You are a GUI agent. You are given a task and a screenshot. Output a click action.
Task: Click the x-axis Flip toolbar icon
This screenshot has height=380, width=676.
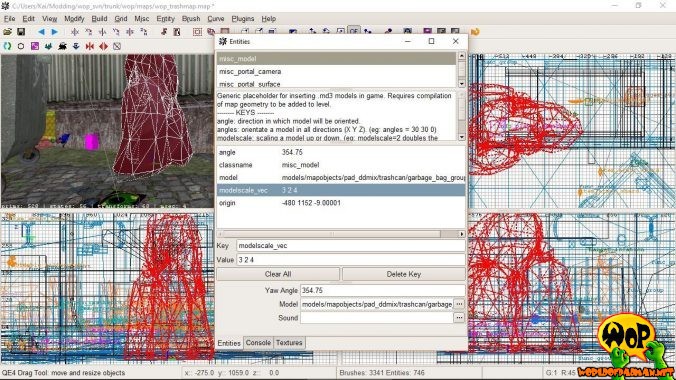[x=75, y=32]
